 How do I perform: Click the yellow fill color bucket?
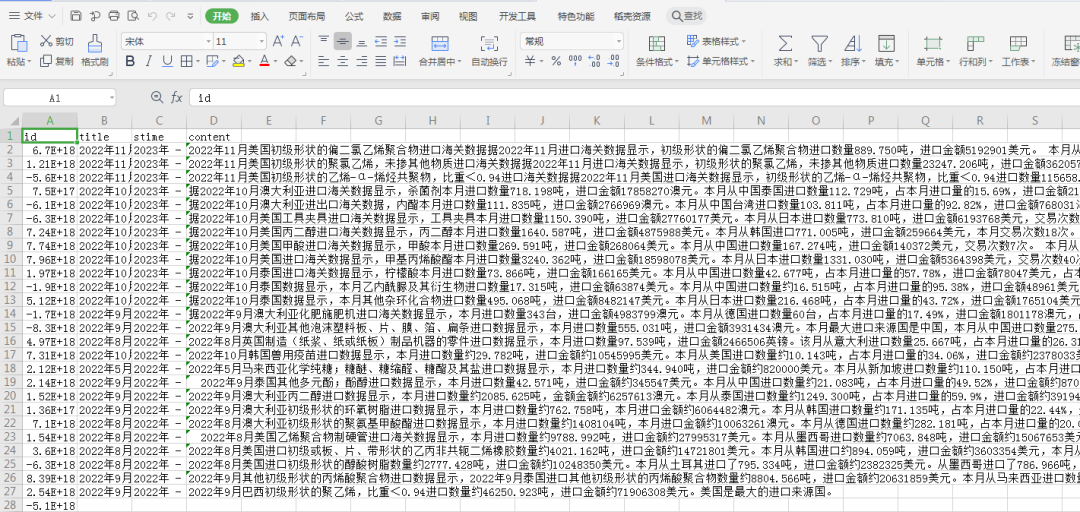click(x=238, y=61)
